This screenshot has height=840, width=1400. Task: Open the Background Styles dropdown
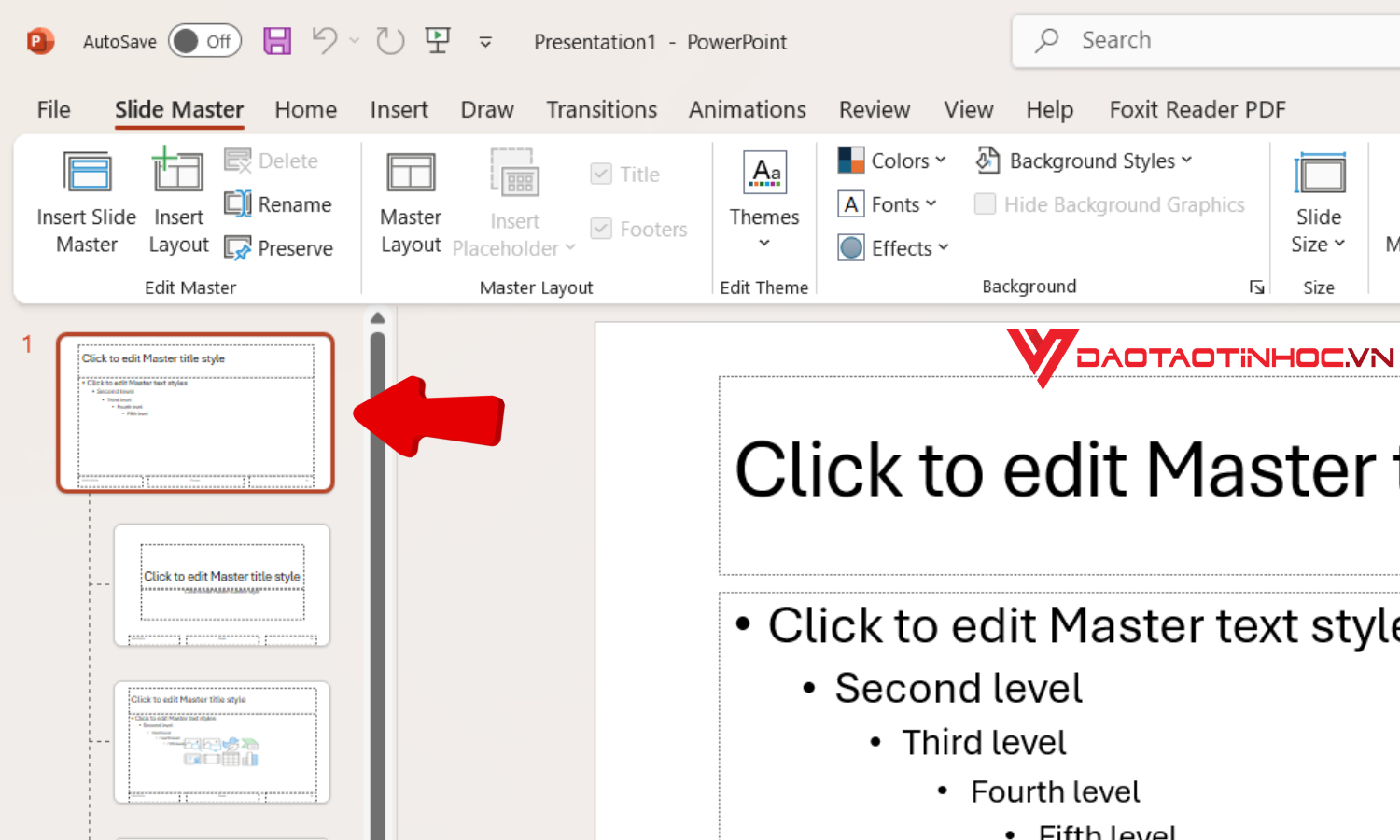[1083, 161]
